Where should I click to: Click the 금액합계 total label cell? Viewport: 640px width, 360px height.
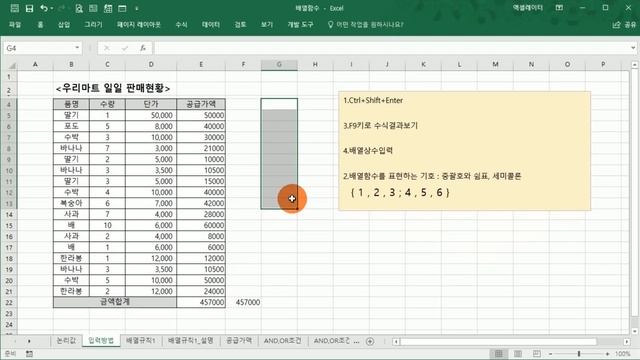115,302
